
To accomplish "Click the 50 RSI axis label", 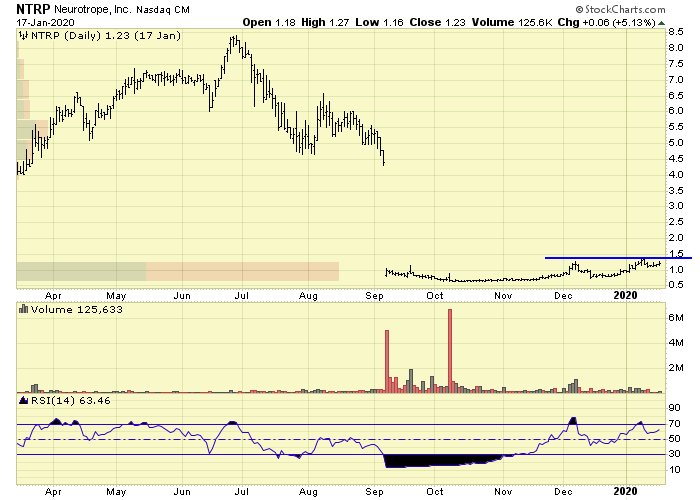I will [x=675, y=439].
